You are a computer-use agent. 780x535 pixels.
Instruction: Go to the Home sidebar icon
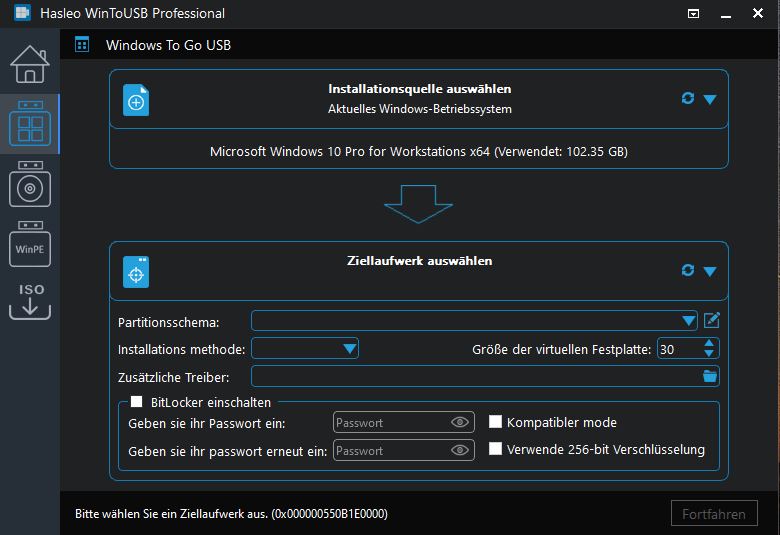[x=30, y=64]
